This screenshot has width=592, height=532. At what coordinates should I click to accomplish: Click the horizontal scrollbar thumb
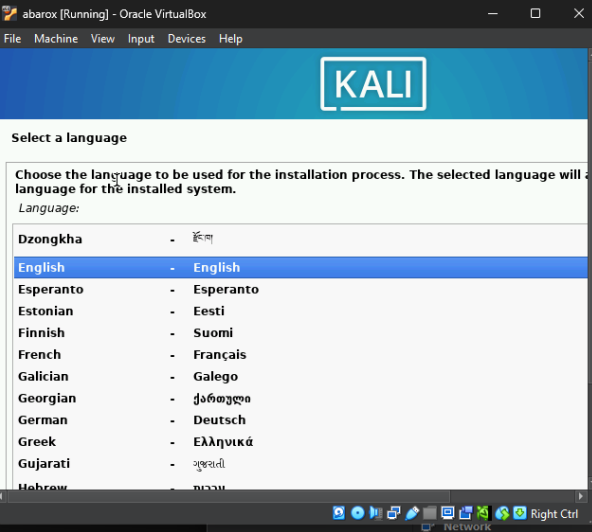tap(229, 496)
